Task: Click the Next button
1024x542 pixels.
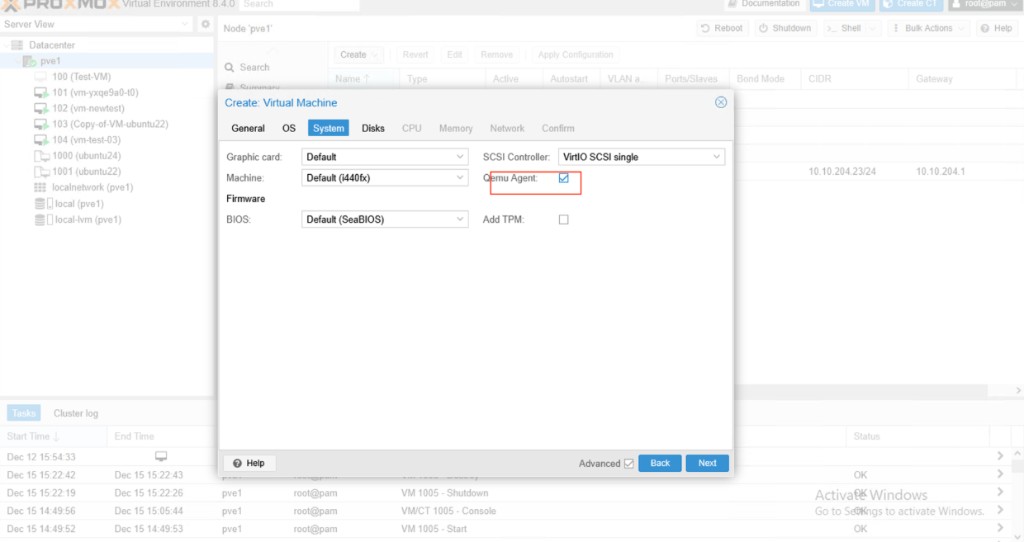Action: (707, 463)
